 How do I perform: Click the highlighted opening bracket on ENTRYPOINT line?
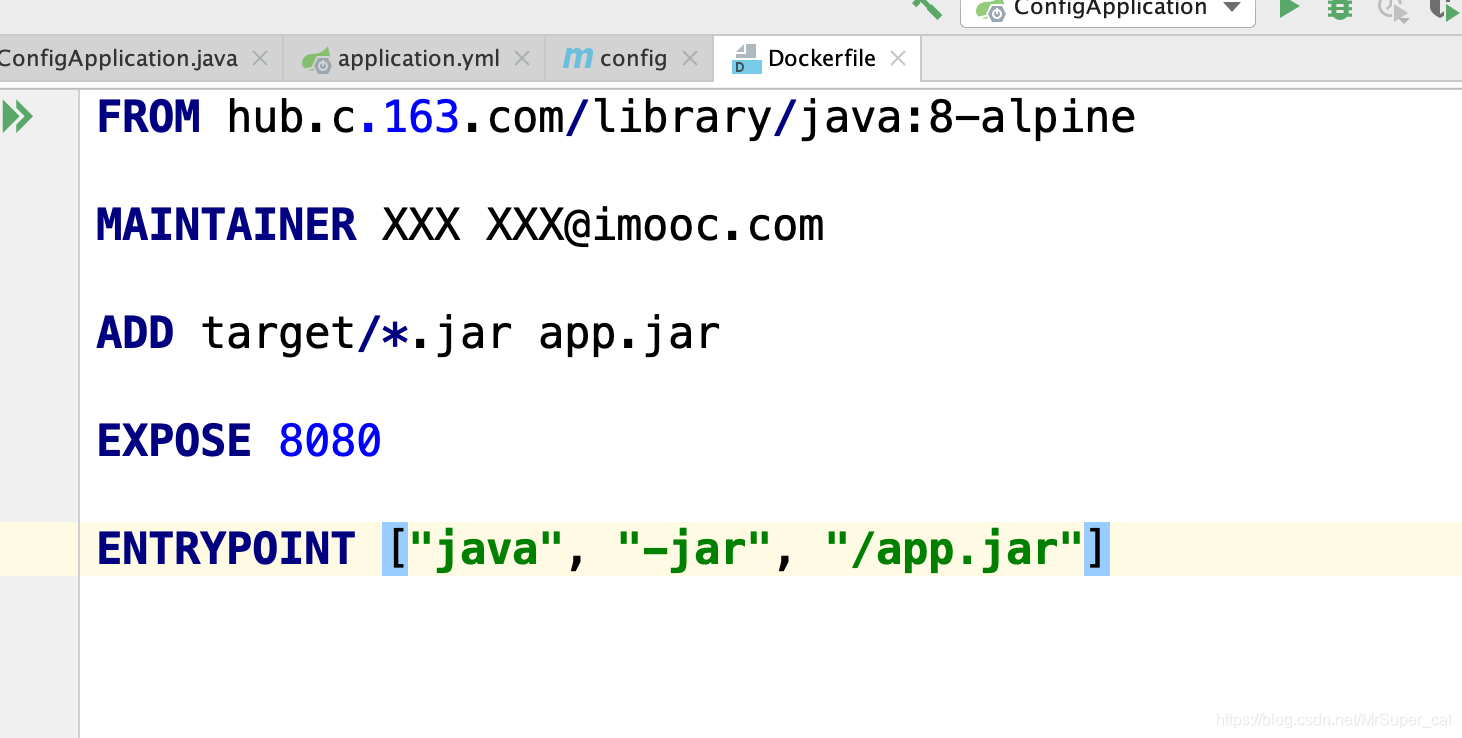pyautogui.click(x=395, y=549)
